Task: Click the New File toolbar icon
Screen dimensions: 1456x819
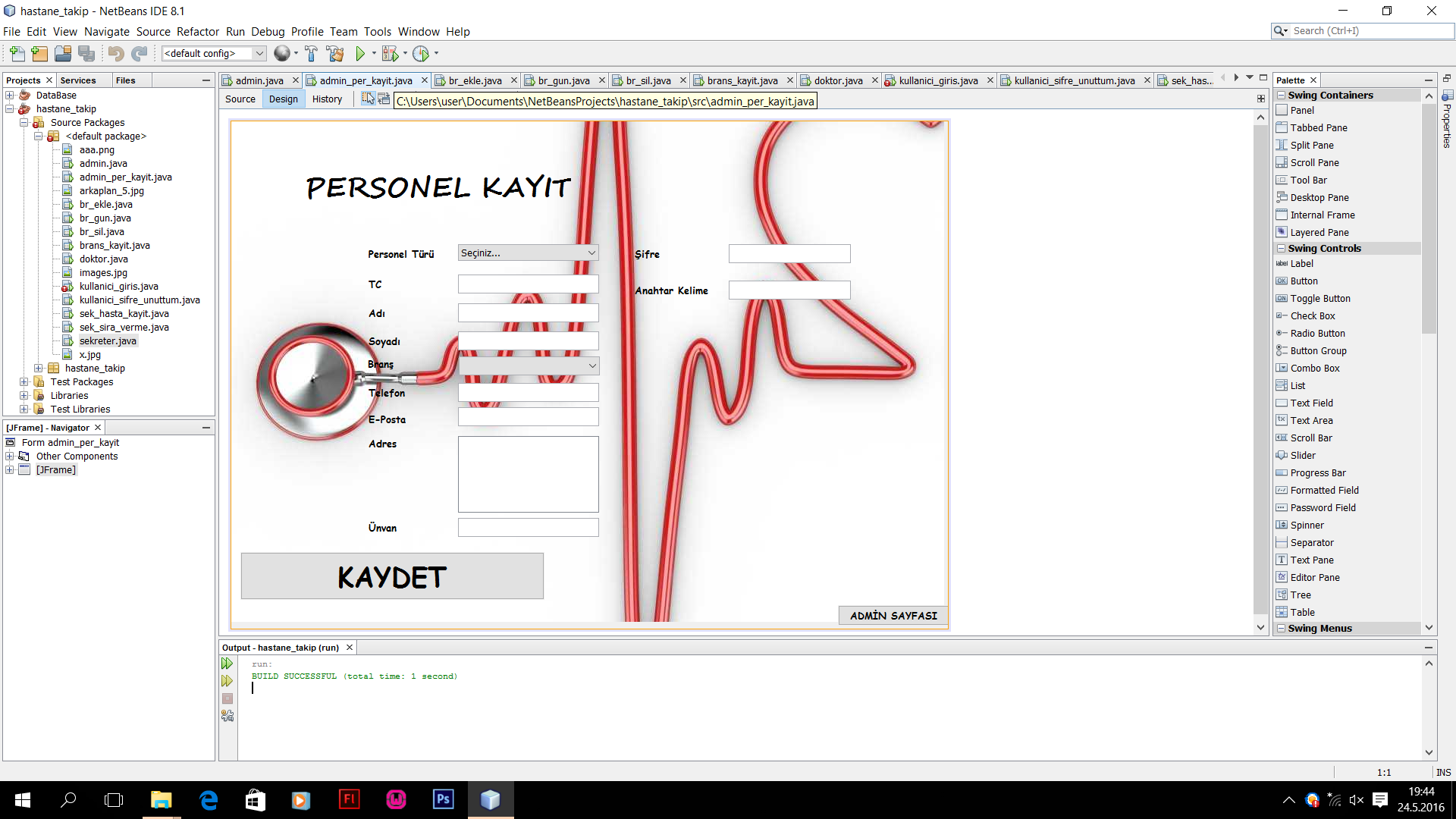Action: pyautogui.click(x=17, y=54)
